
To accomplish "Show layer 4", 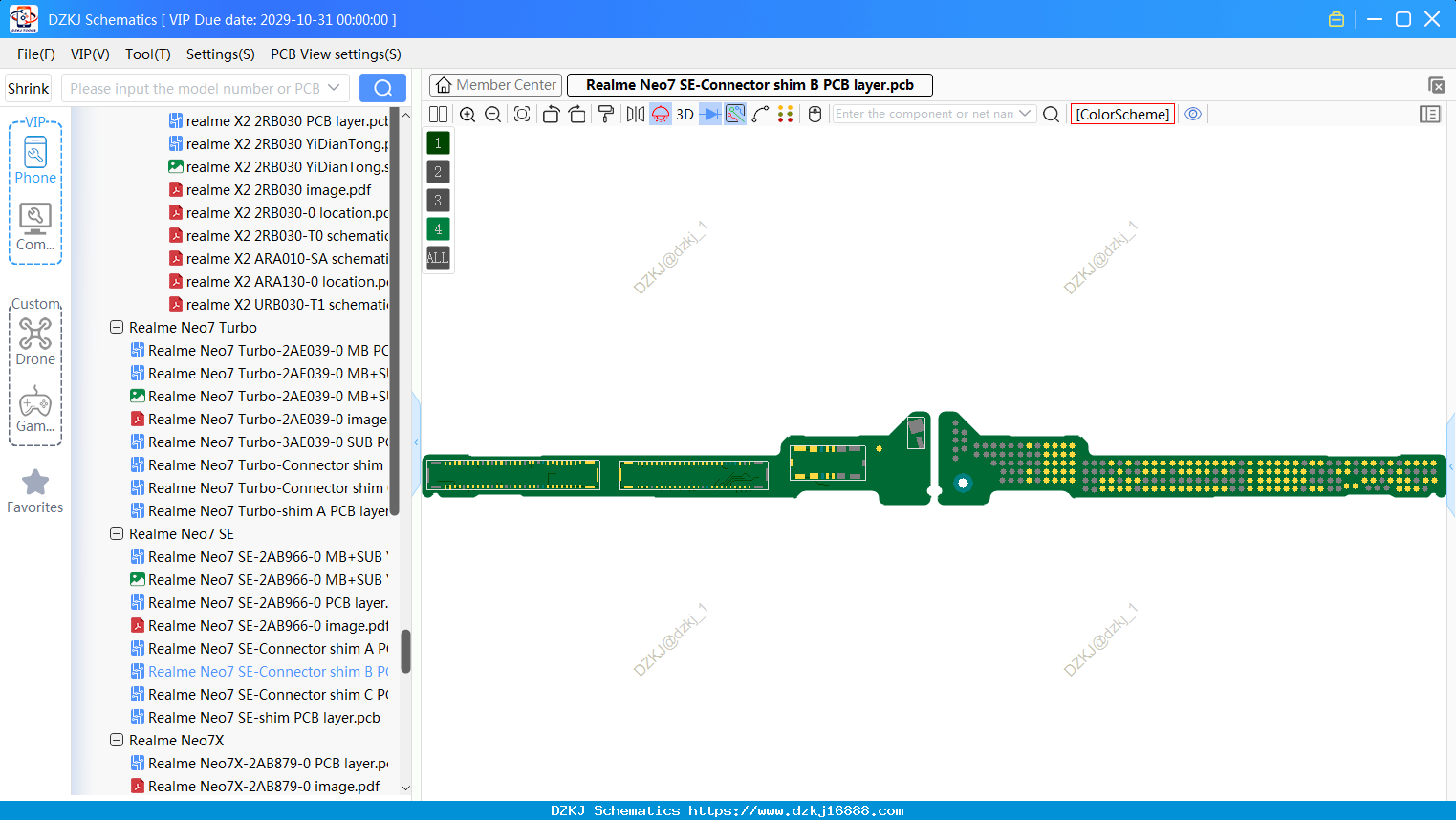I will tap(438, 229).
